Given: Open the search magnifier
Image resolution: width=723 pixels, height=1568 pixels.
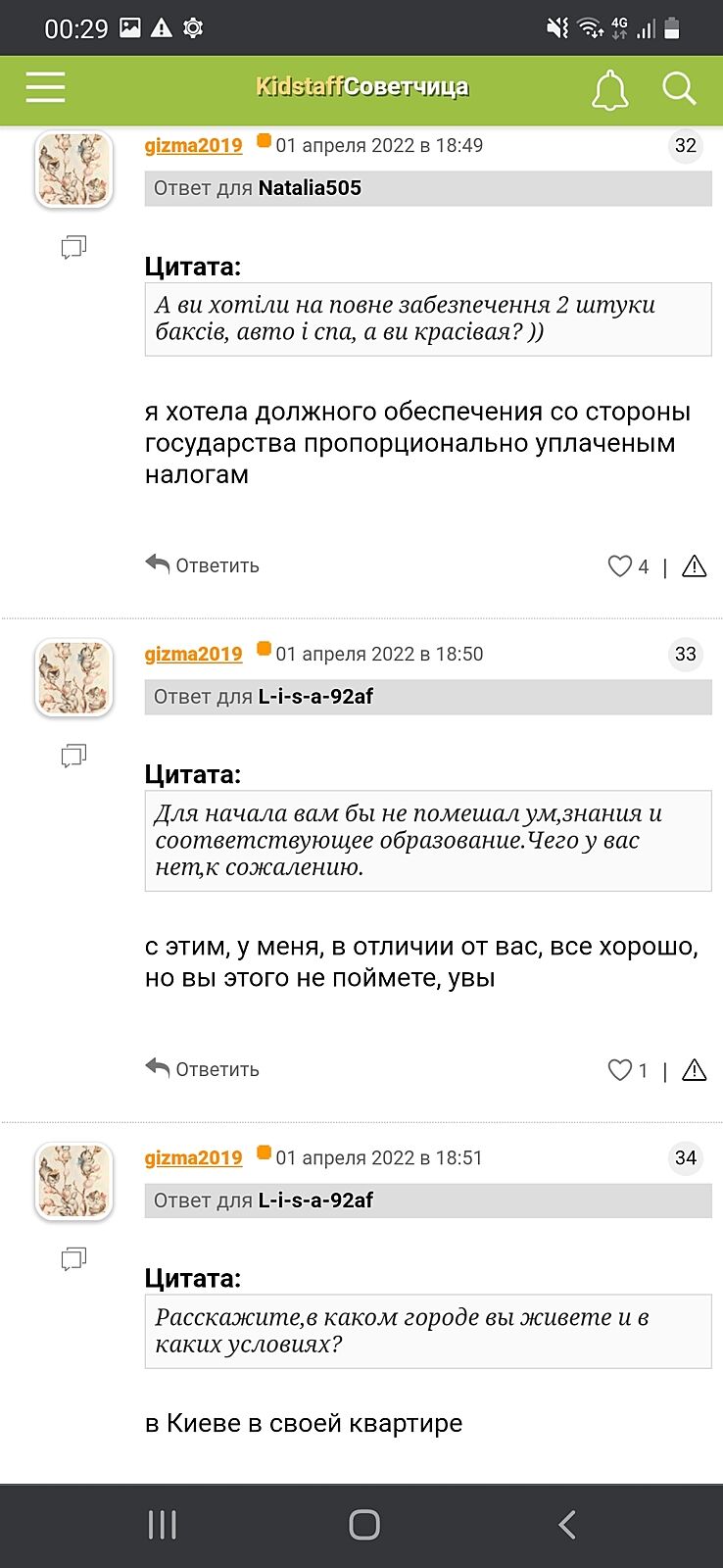Looking at the screenshot, I should click(x=679, y=88).
